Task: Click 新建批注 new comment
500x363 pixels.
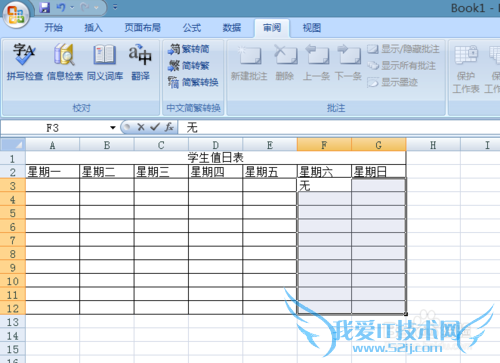Action: click(249, 63)
